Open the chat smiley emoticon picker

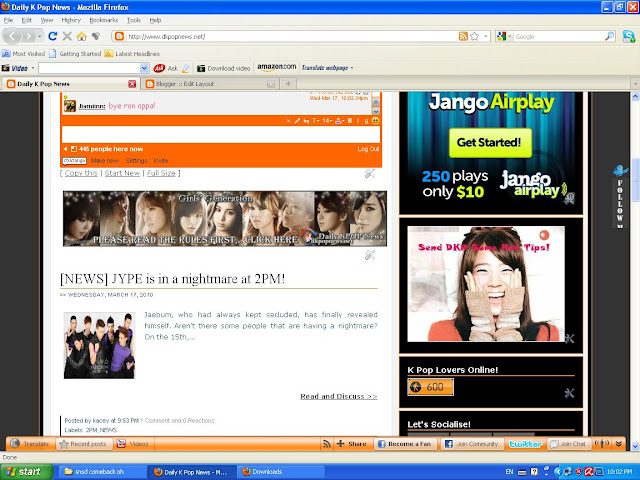[376, 121]
